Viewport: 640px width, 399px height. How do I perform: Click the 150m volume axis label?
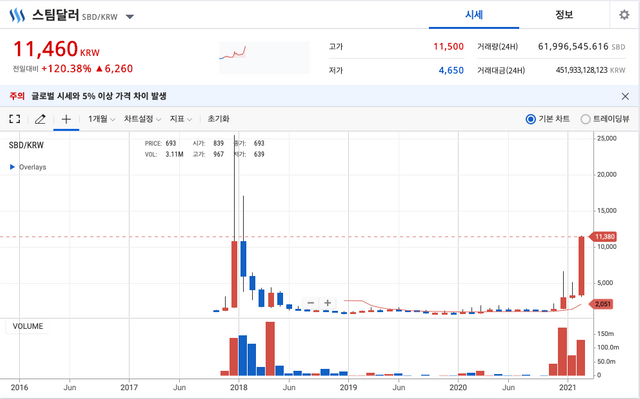(606, 334)
